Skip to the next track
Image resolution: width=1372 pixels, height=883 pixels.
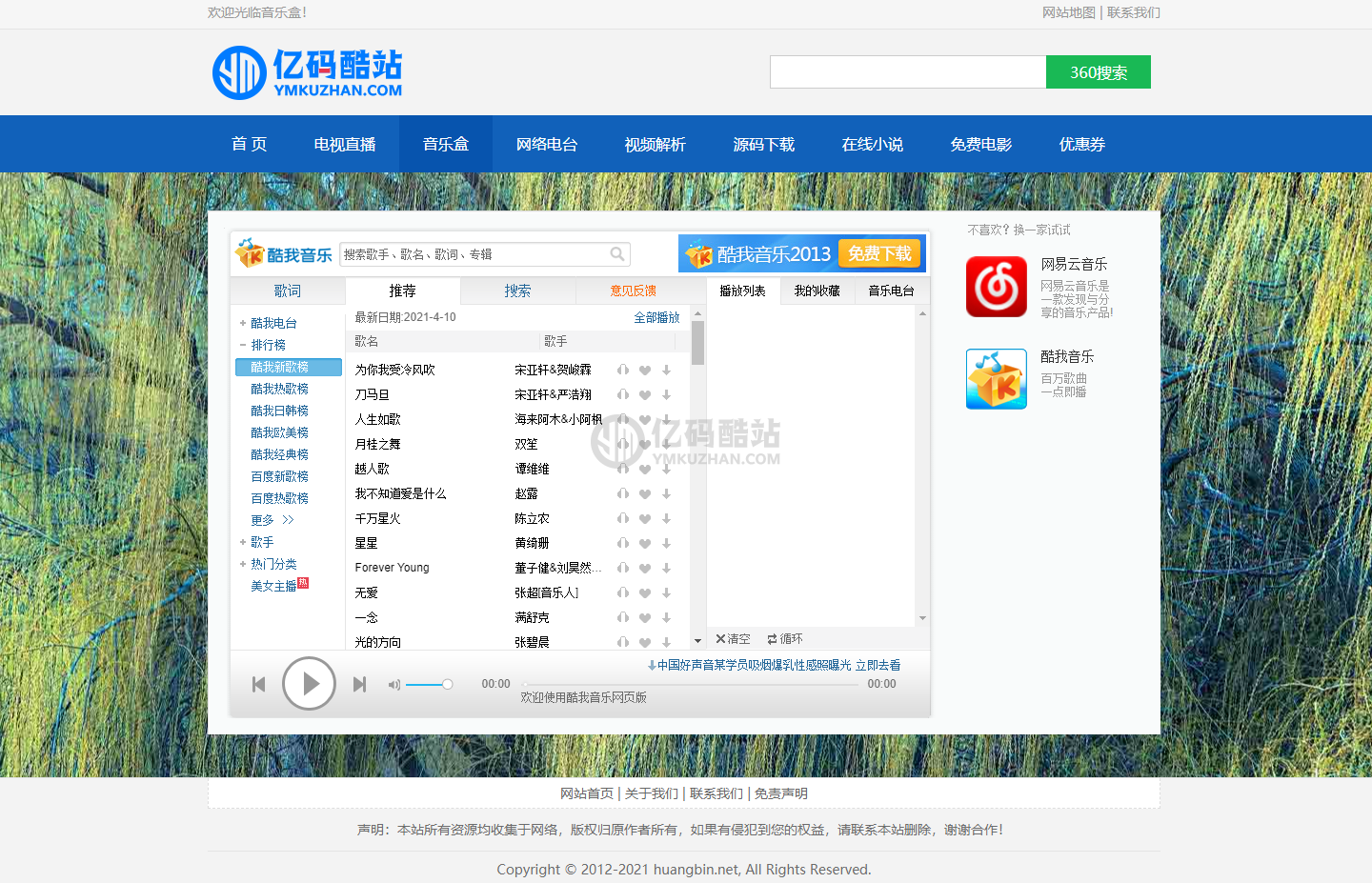click(359, 684)
